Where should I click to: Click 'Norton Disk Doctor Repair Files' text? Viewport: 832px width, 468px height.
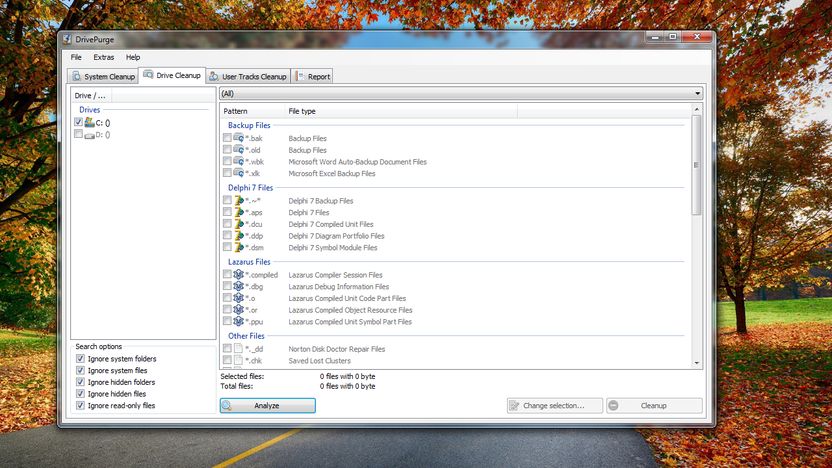coord(336,349)
